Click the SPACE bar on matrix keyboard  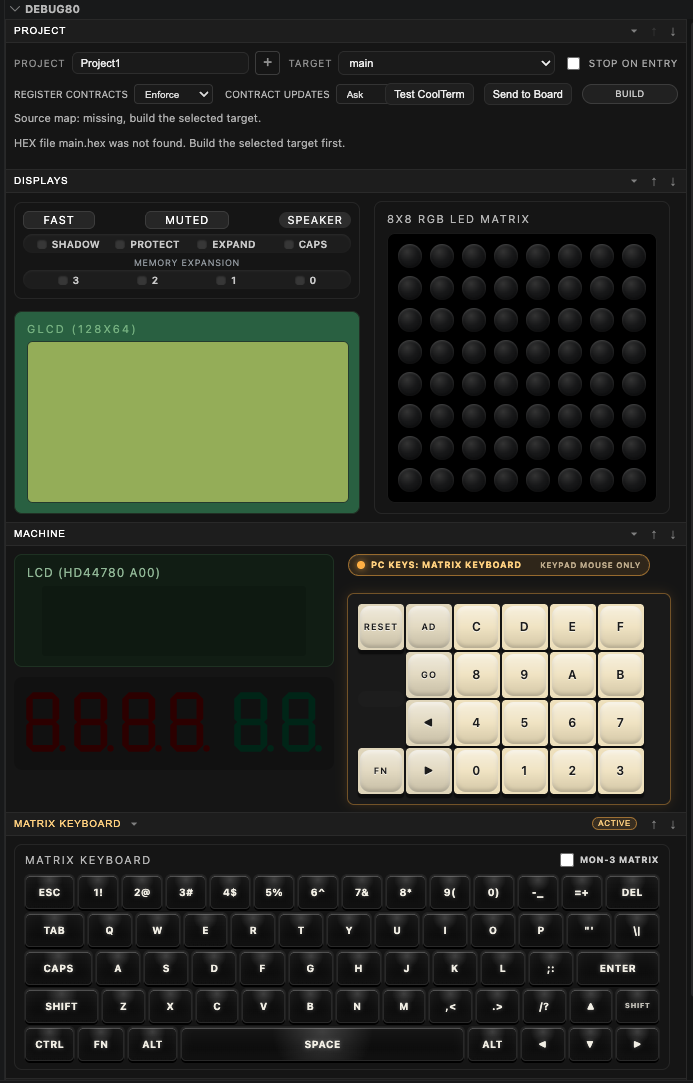(322, 1044)
